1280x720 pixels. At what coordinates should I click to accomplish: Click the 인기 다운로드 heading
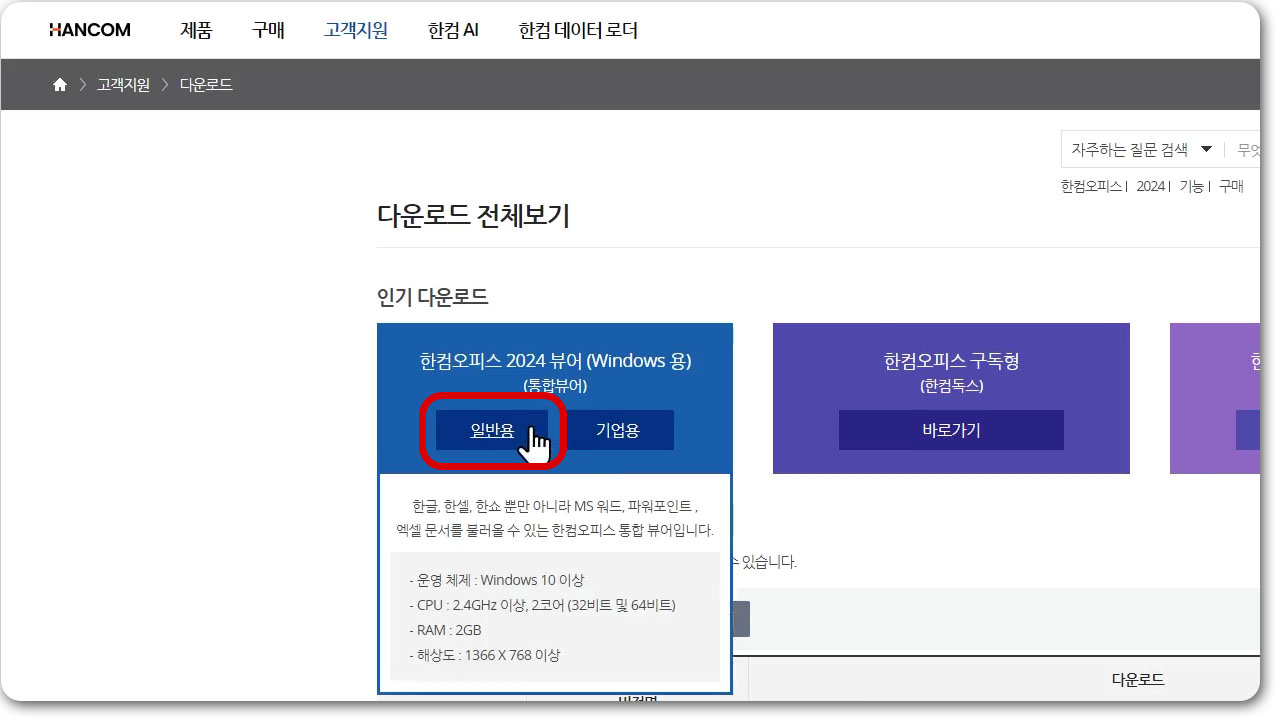[x=432, y=297]
